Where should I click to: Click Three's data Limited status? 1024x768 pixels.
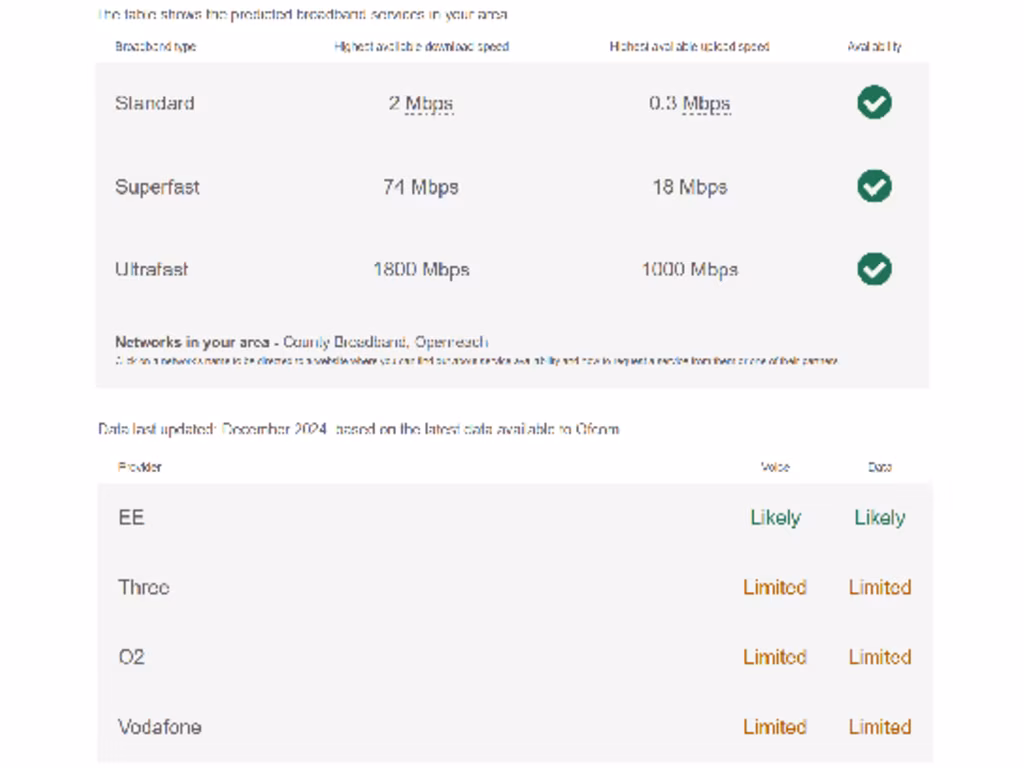pyautogui.click(x=879, y=587)
